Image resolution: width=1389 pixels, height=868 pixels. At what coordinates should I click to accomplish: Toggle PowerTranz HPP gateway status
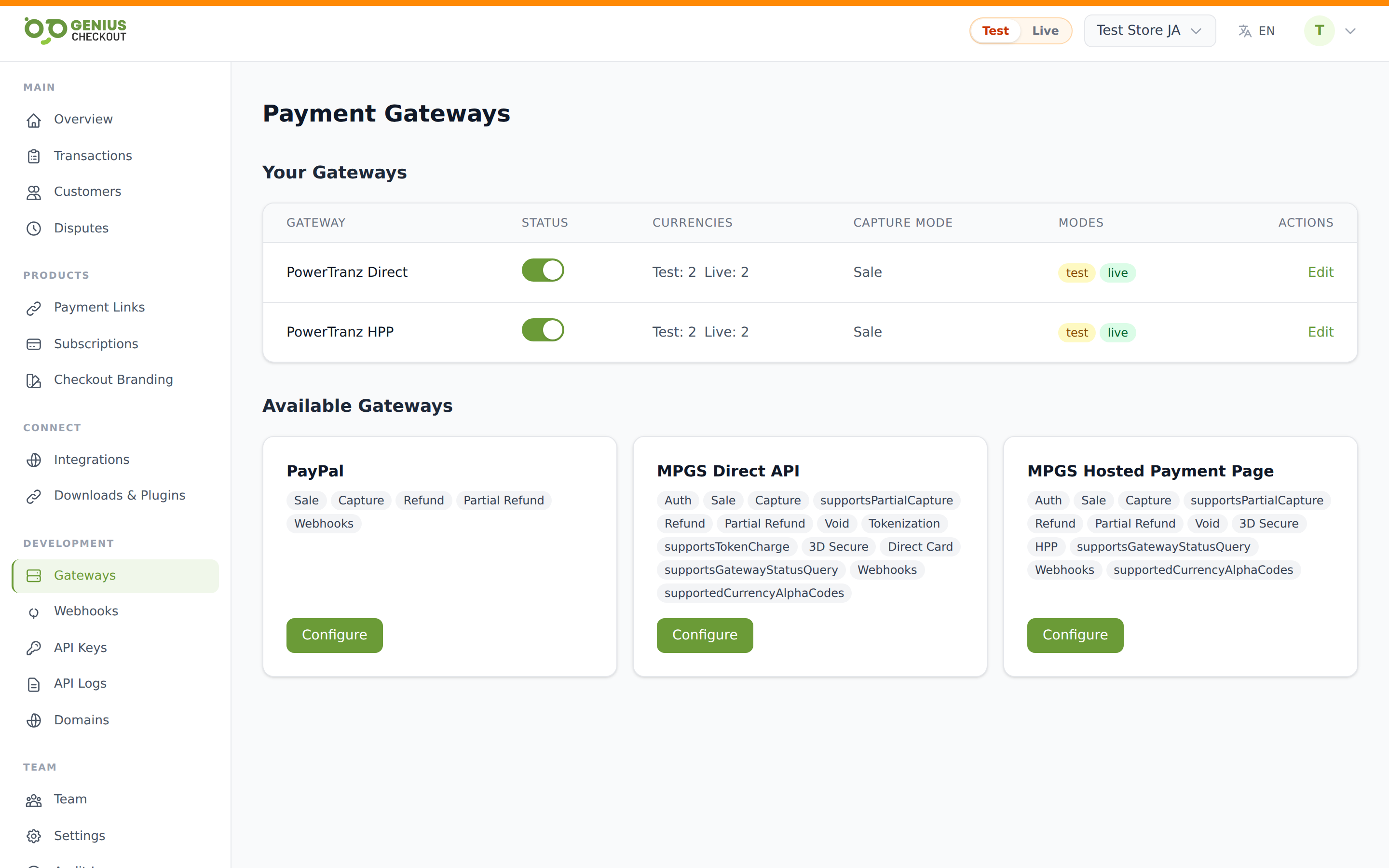(x=543, y=330)
